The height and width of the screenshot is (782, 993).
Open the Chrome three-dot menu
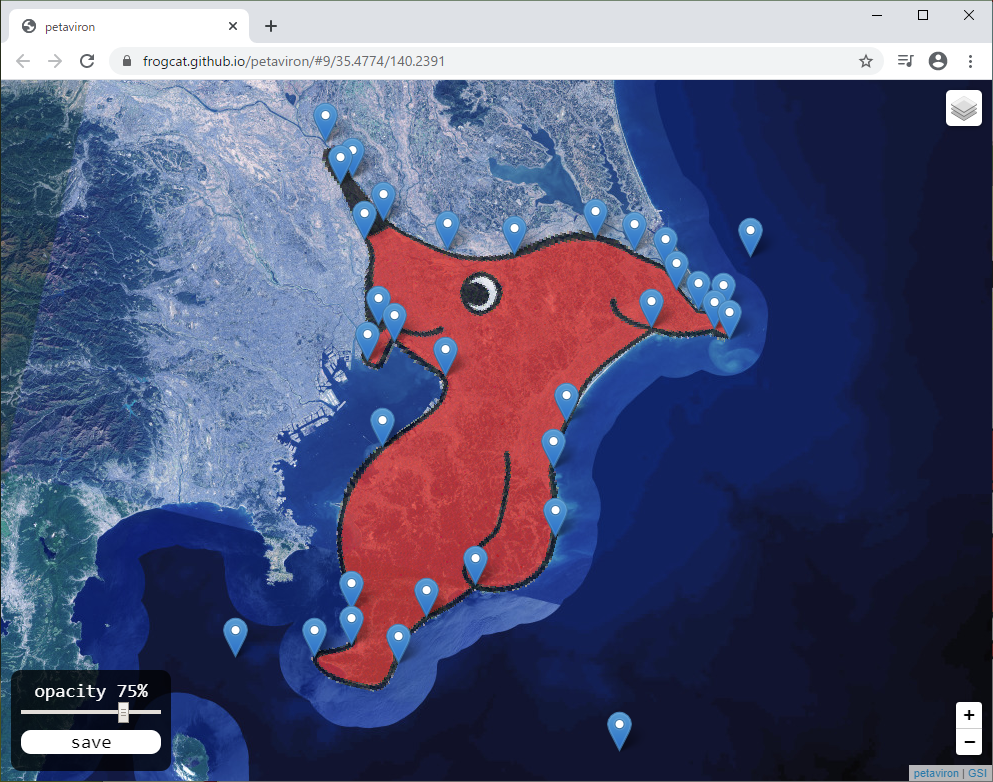[x=970, y=61]
